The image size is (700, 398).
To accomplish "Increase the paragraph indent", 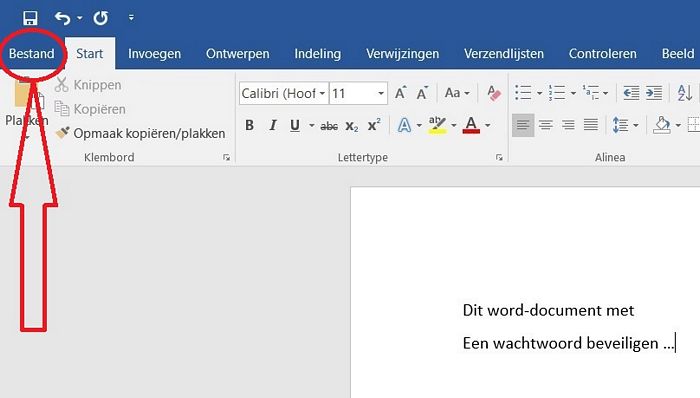I will click(654, 93).
